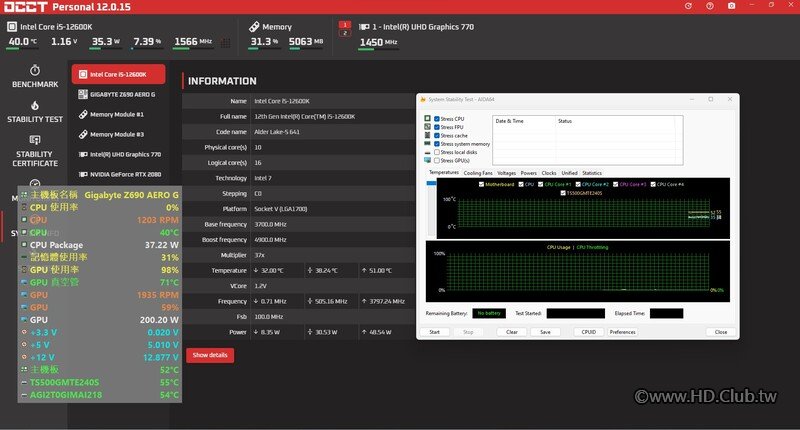This screenshot has width=800, height=430.
Task: Toggle the Motherboard temperature graph checkbox
Action: click(481, 184)
